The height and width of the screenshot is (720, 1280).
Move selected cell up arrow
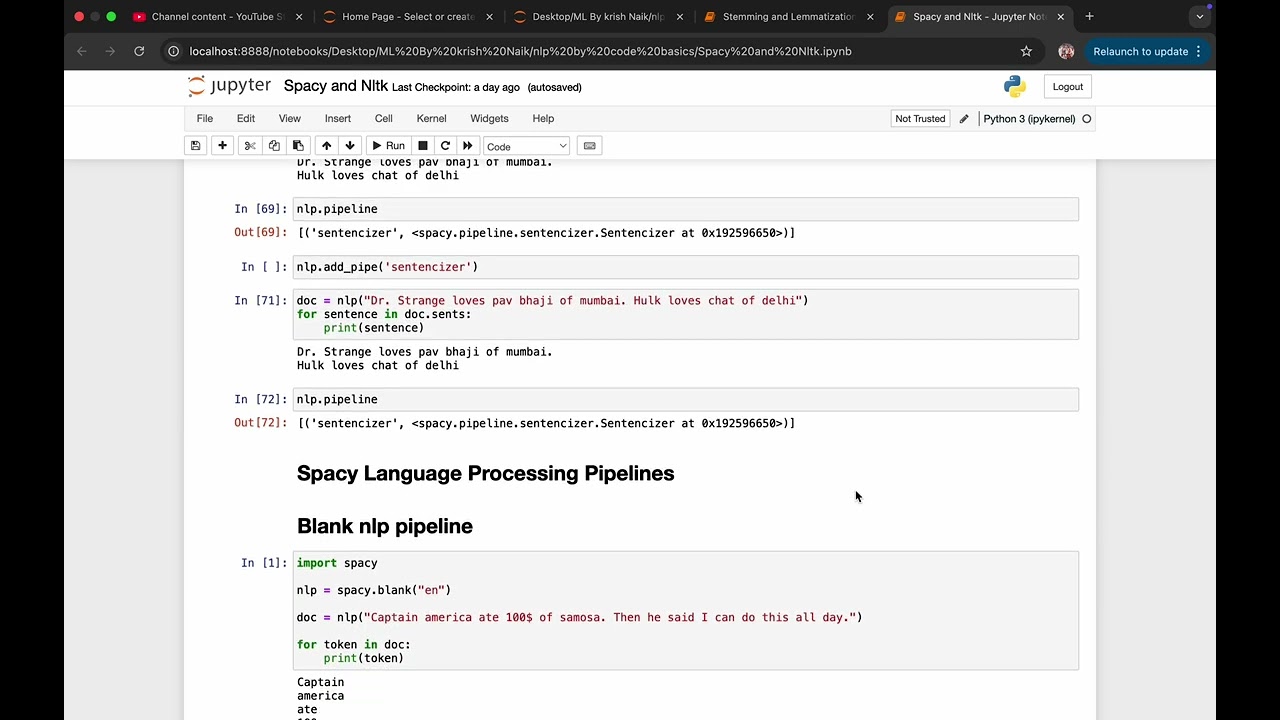tap(326, 146)
